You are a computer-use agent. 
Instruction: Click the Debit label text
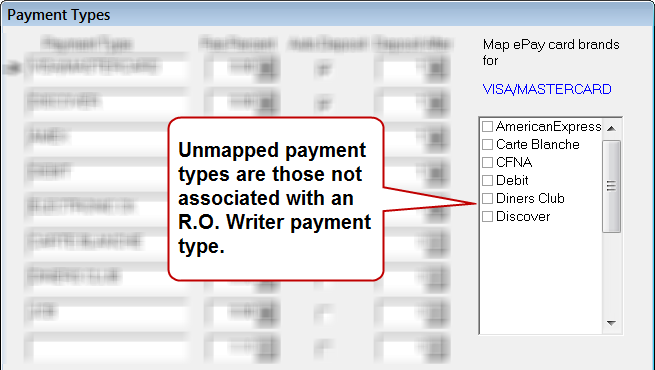[512, 180]
